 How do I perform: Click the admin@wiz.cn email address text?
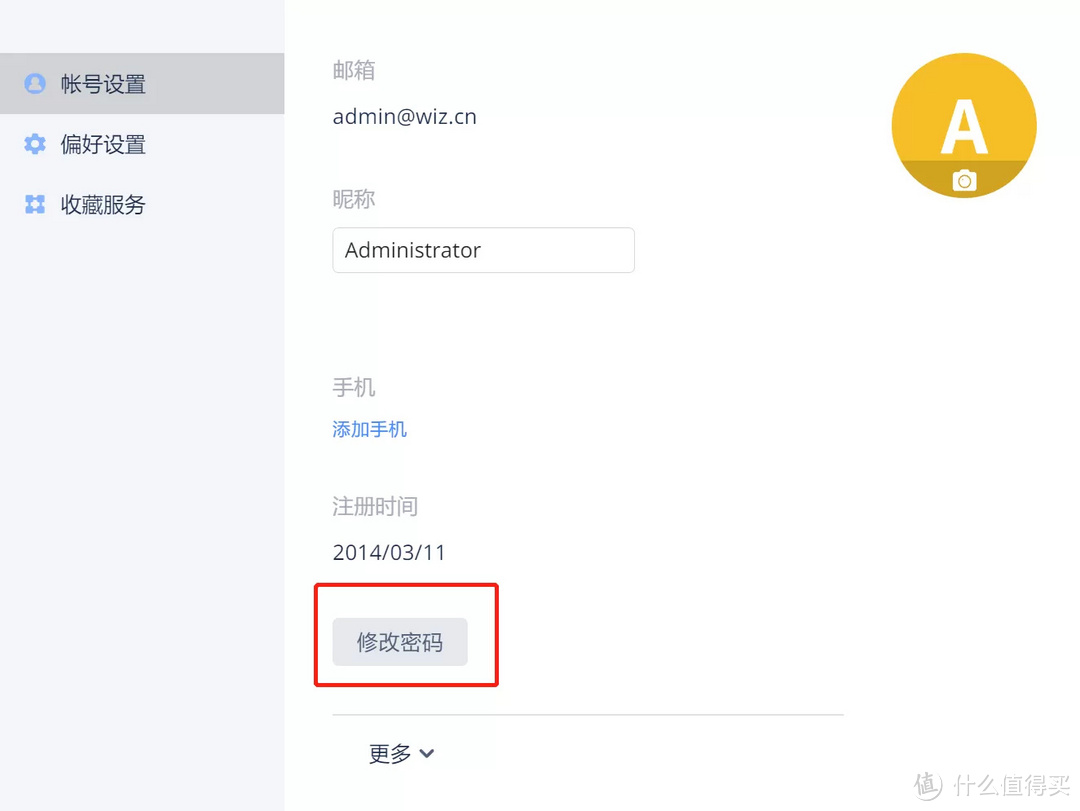405,117
